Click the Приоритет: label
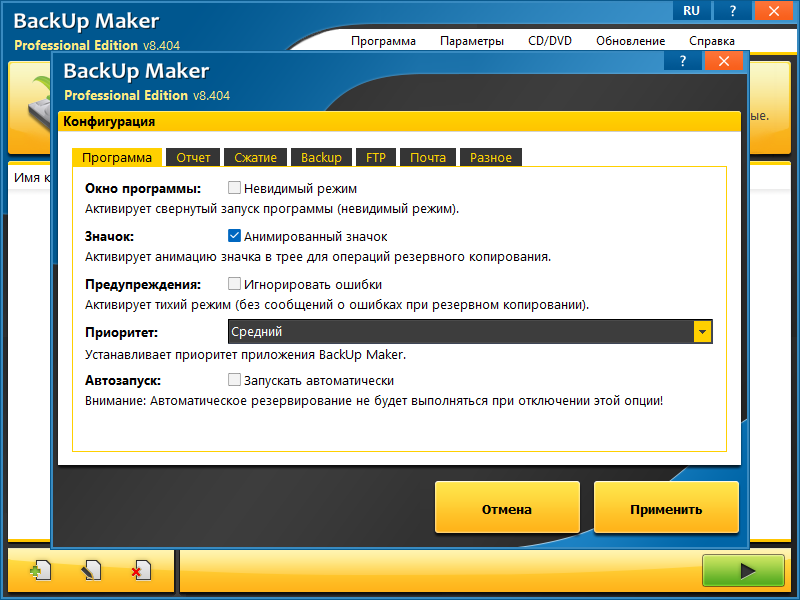 [121, 333]
